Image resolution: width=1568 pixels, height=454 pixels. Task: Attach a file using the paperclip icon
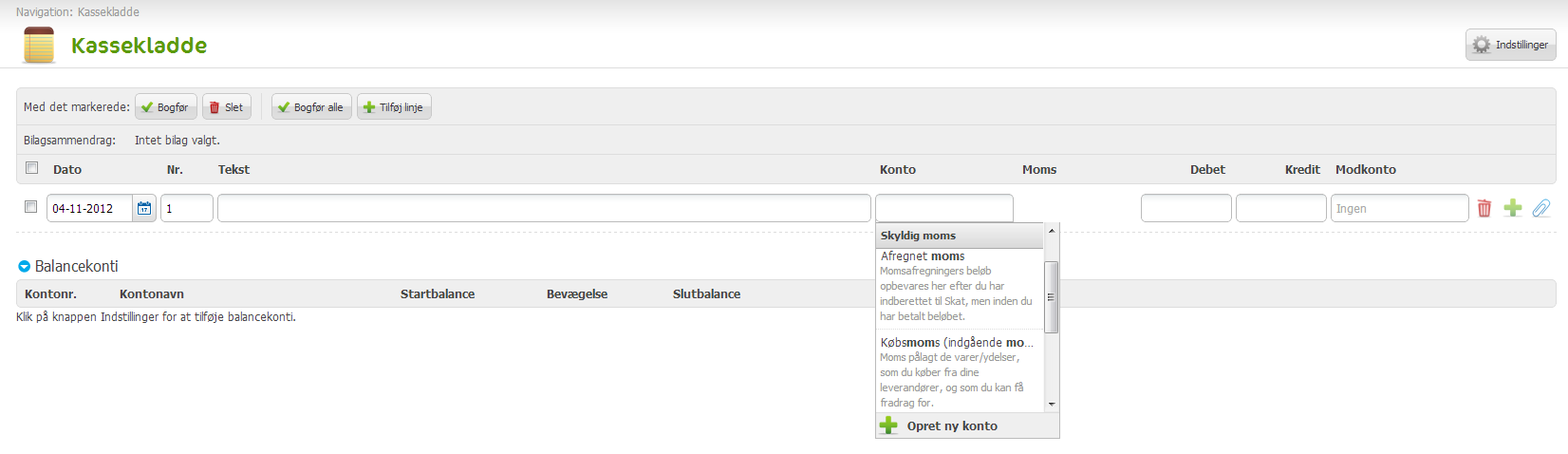[1541, 208]
